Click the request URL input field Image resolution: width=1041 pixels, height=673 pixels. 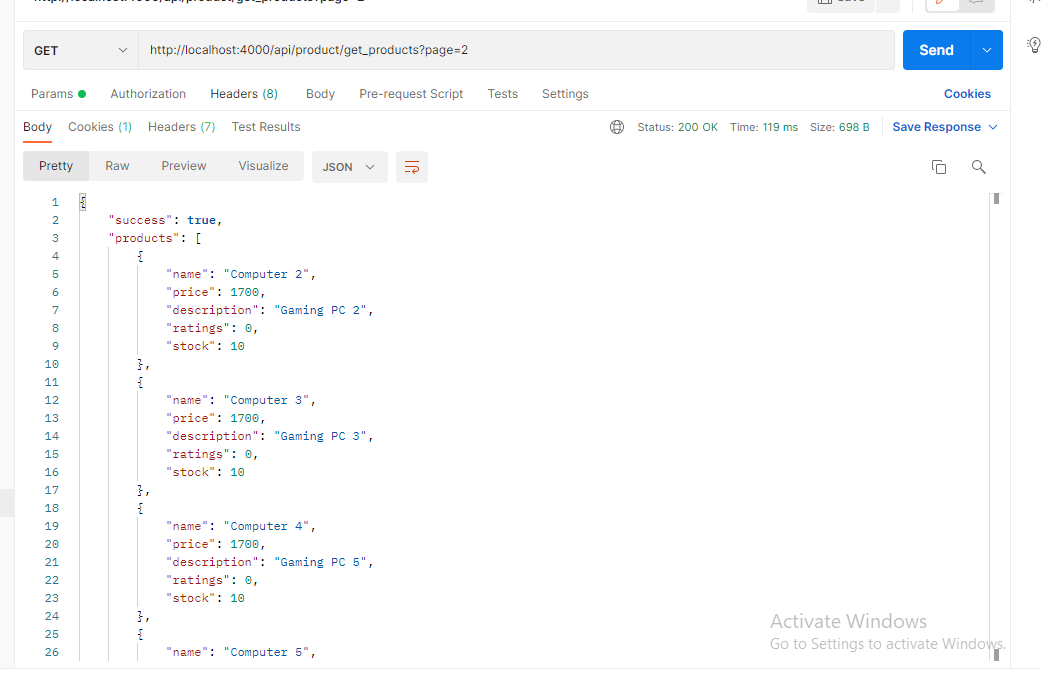pos(516,50)
